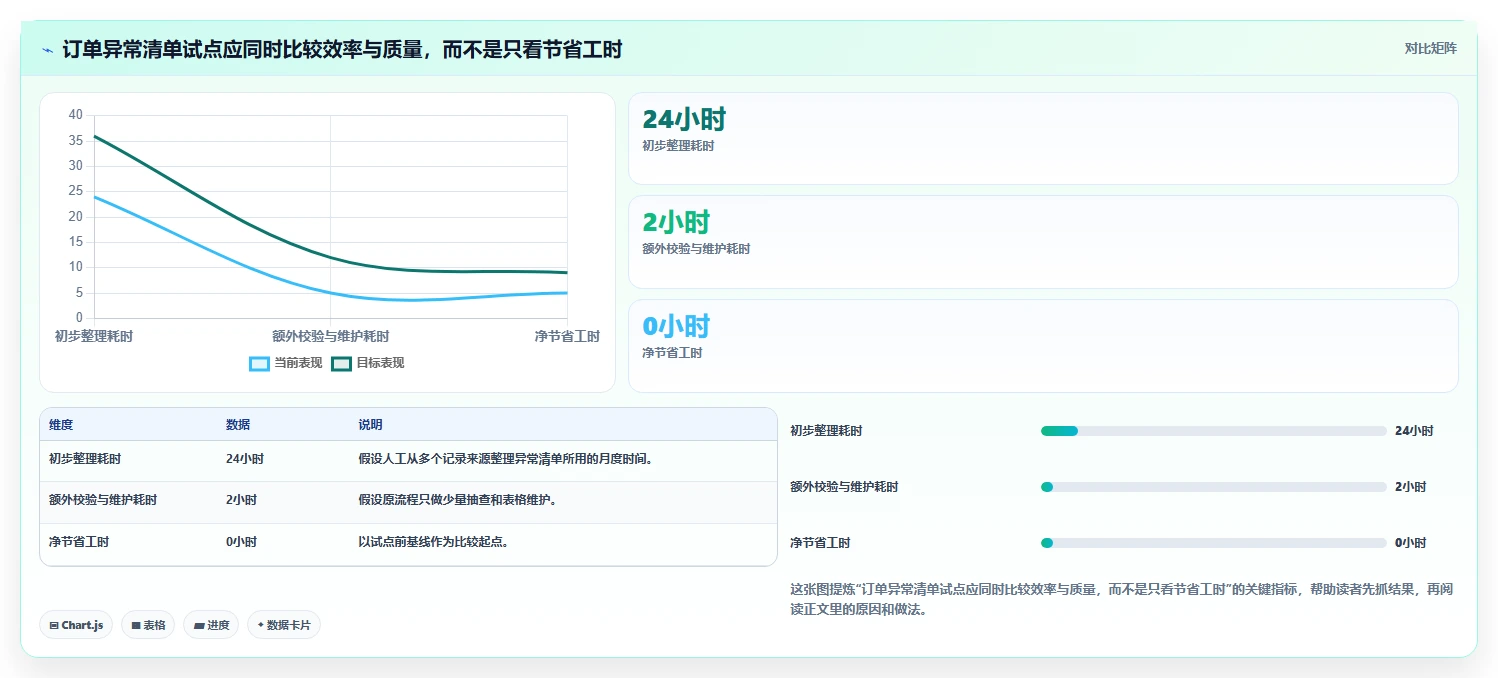Click the 额外校验与维护耗时 progress bar
1498x678 pixels.
pos(1213,487)
